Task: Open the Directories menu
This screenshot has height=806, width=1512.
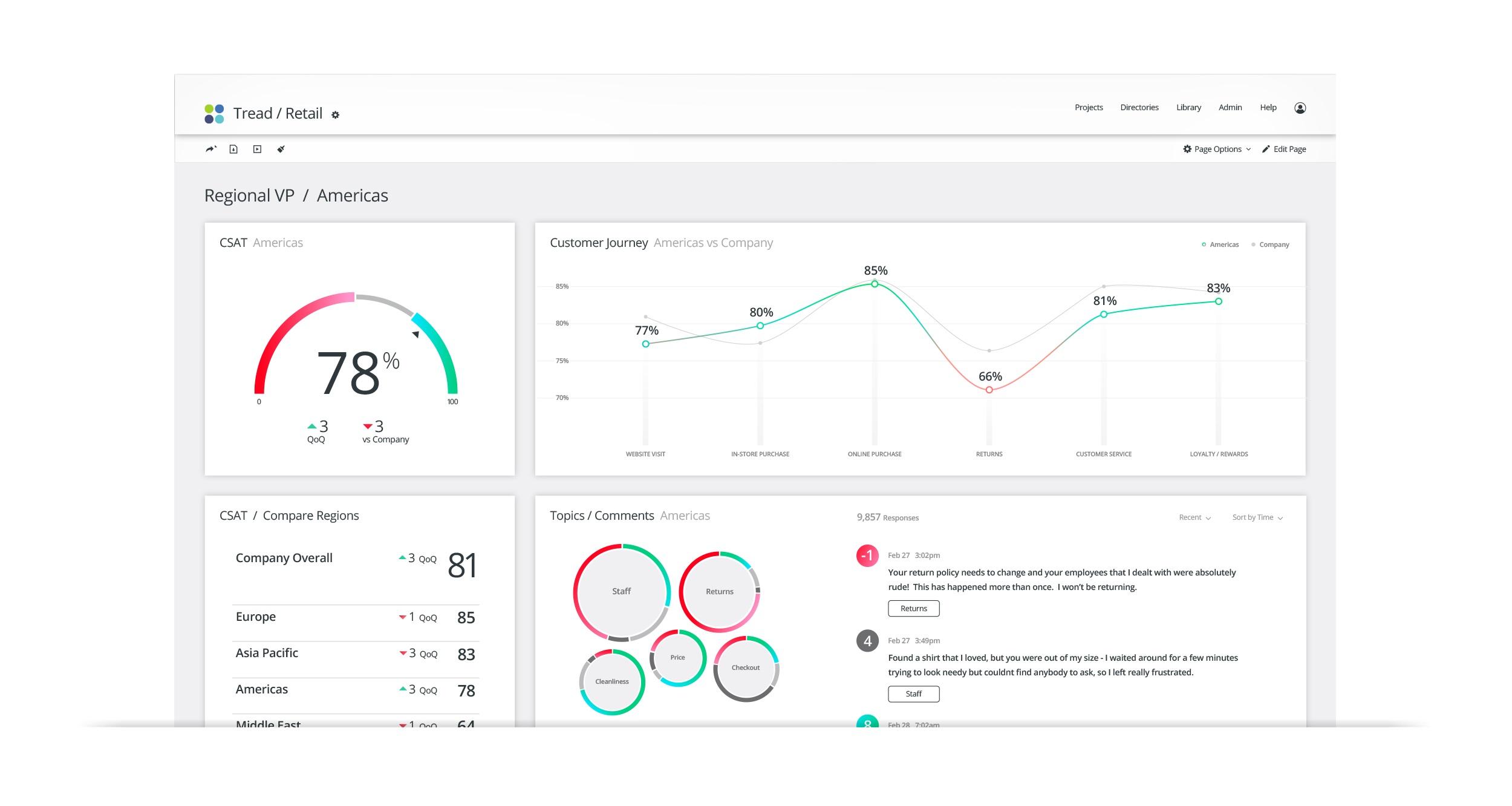Action: pos(1139,107)
